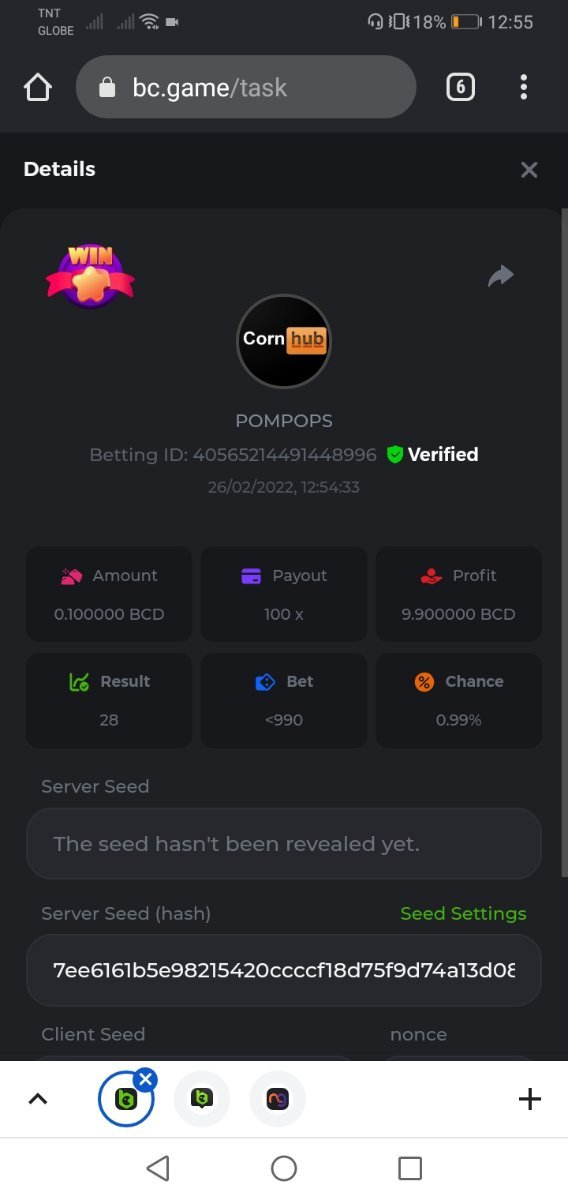Tap the green Verified shield icon
Image resolution: width=568 pixels, height=1200 pixels.
[x=395, y=455]
